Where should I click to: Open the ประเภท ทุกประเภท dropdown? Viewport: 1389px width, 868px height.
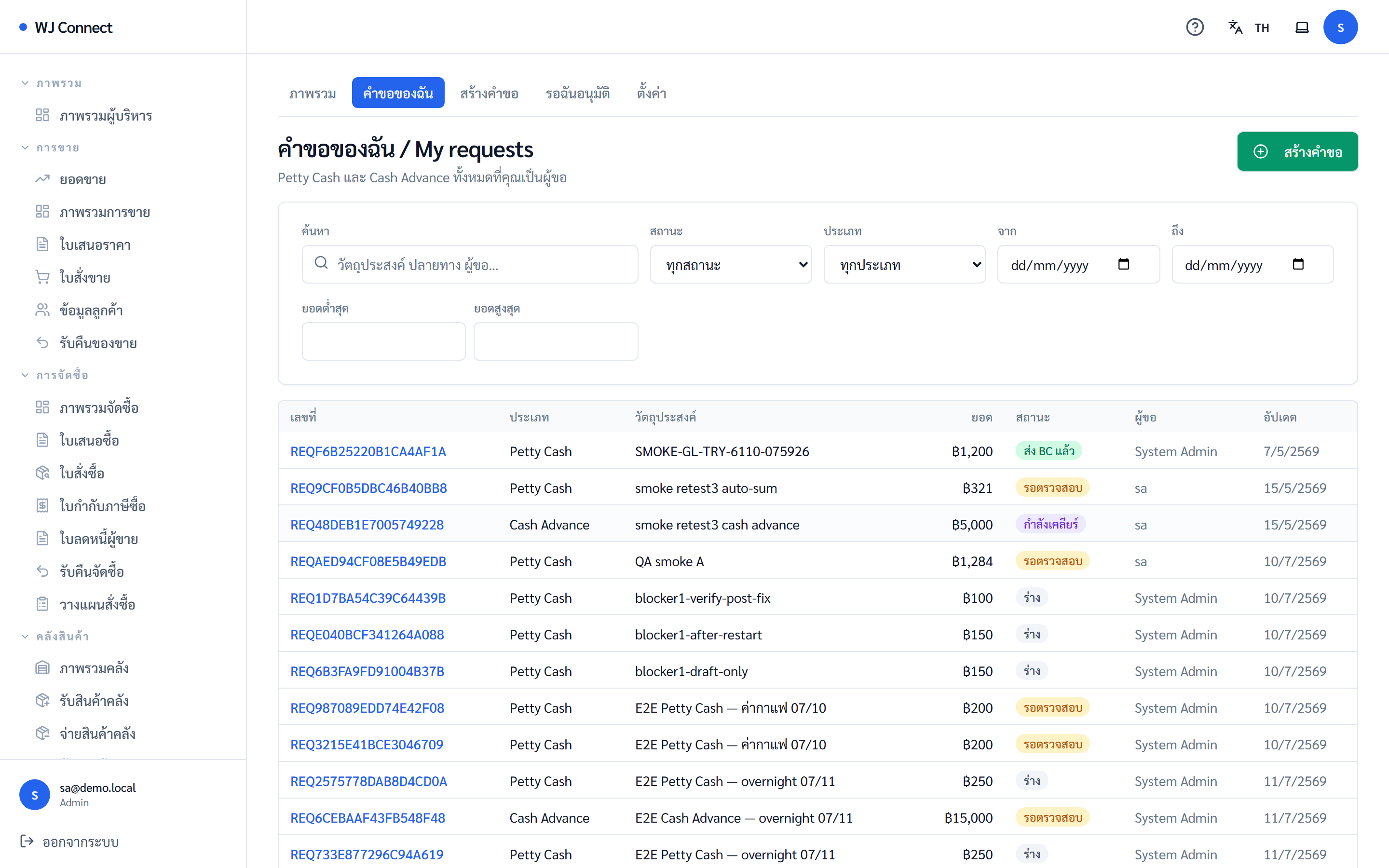(904, 265)
